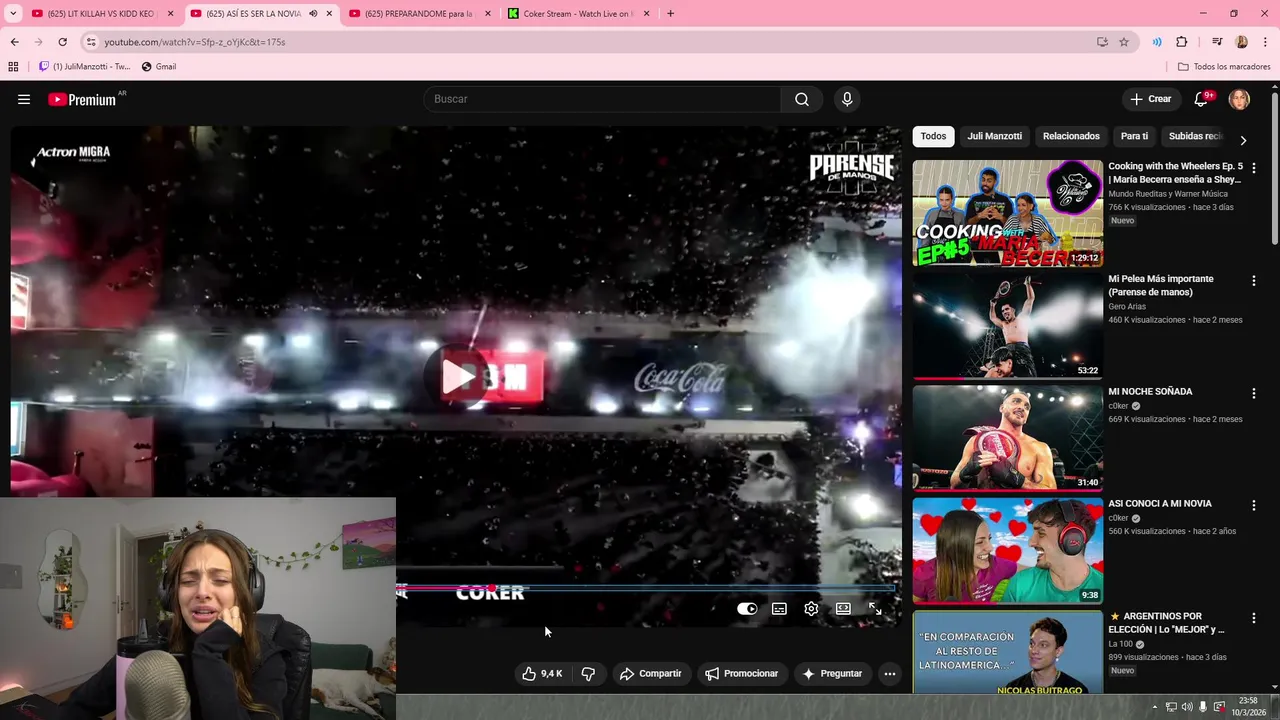
Task: Open options for ARGENTINOS POR ELECCIÓN video
Action: [x=1253, y=619]
